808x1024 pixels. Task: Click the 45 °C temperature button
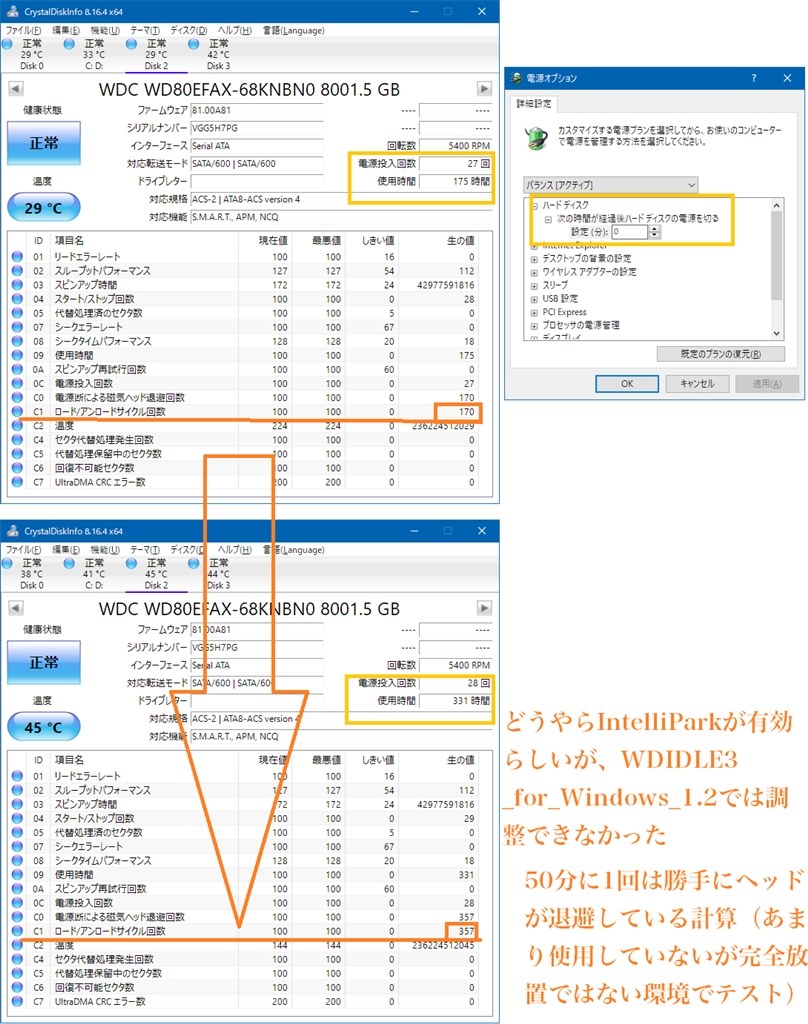(44, 727)
